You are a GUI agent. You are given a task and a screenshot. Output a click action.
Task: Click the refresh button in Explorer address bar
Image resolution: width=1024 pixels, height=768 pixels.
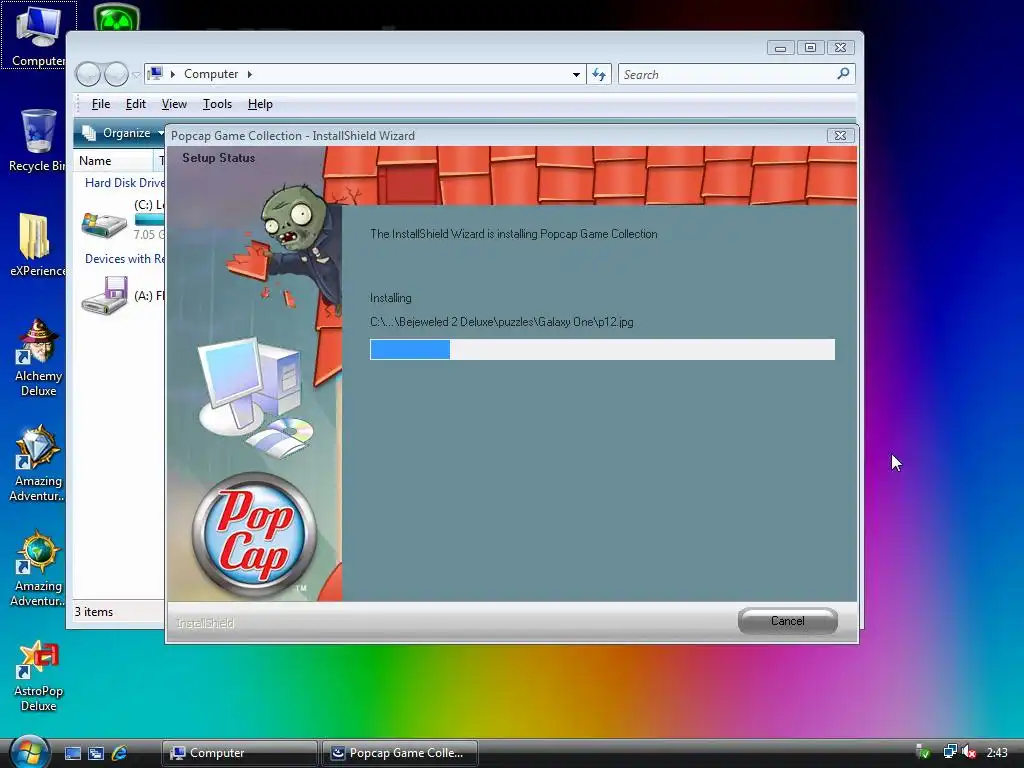[x=599, y=74]
